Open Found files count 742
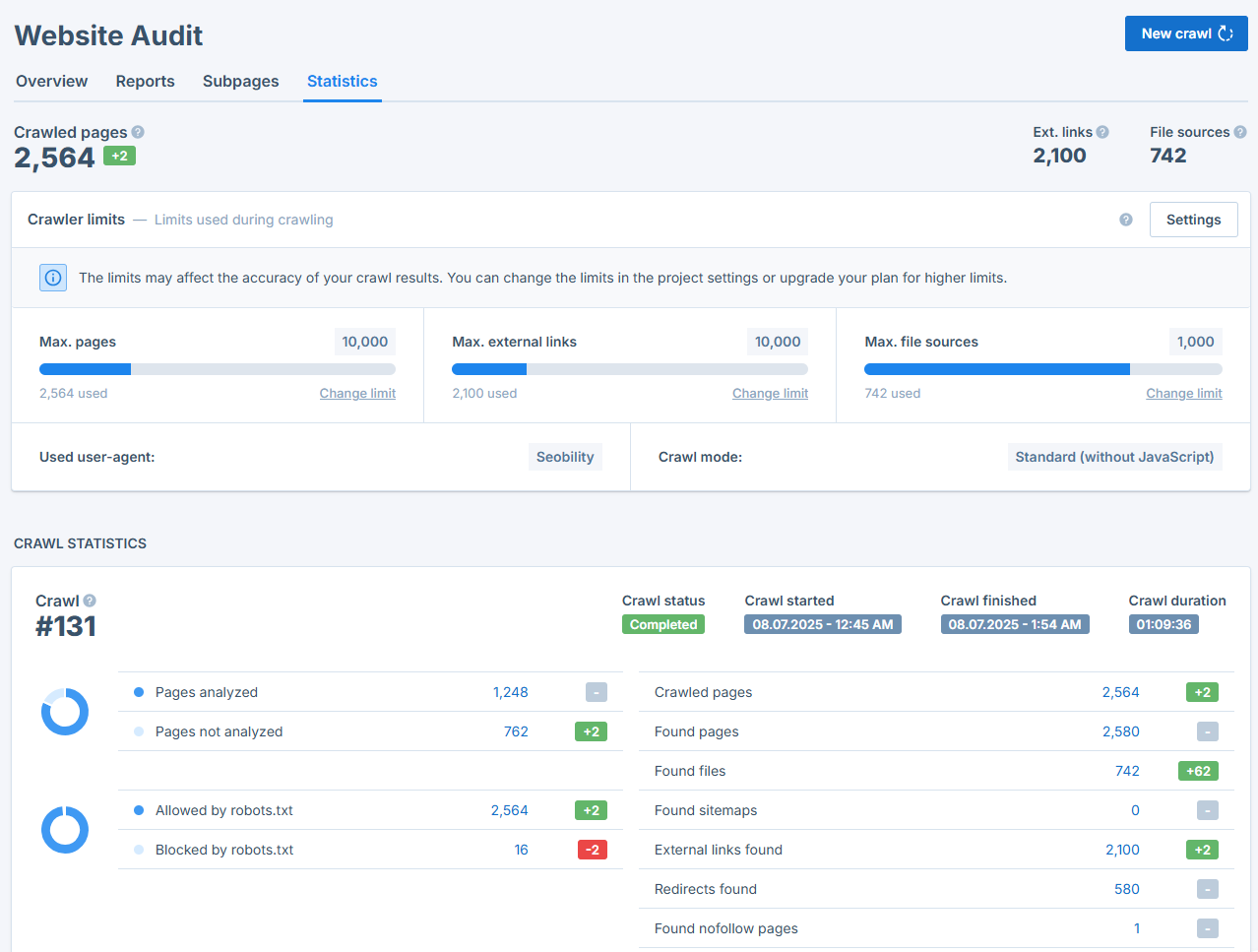The image size is (1258, 952). pyautogui.click(x=1127, y=771)
